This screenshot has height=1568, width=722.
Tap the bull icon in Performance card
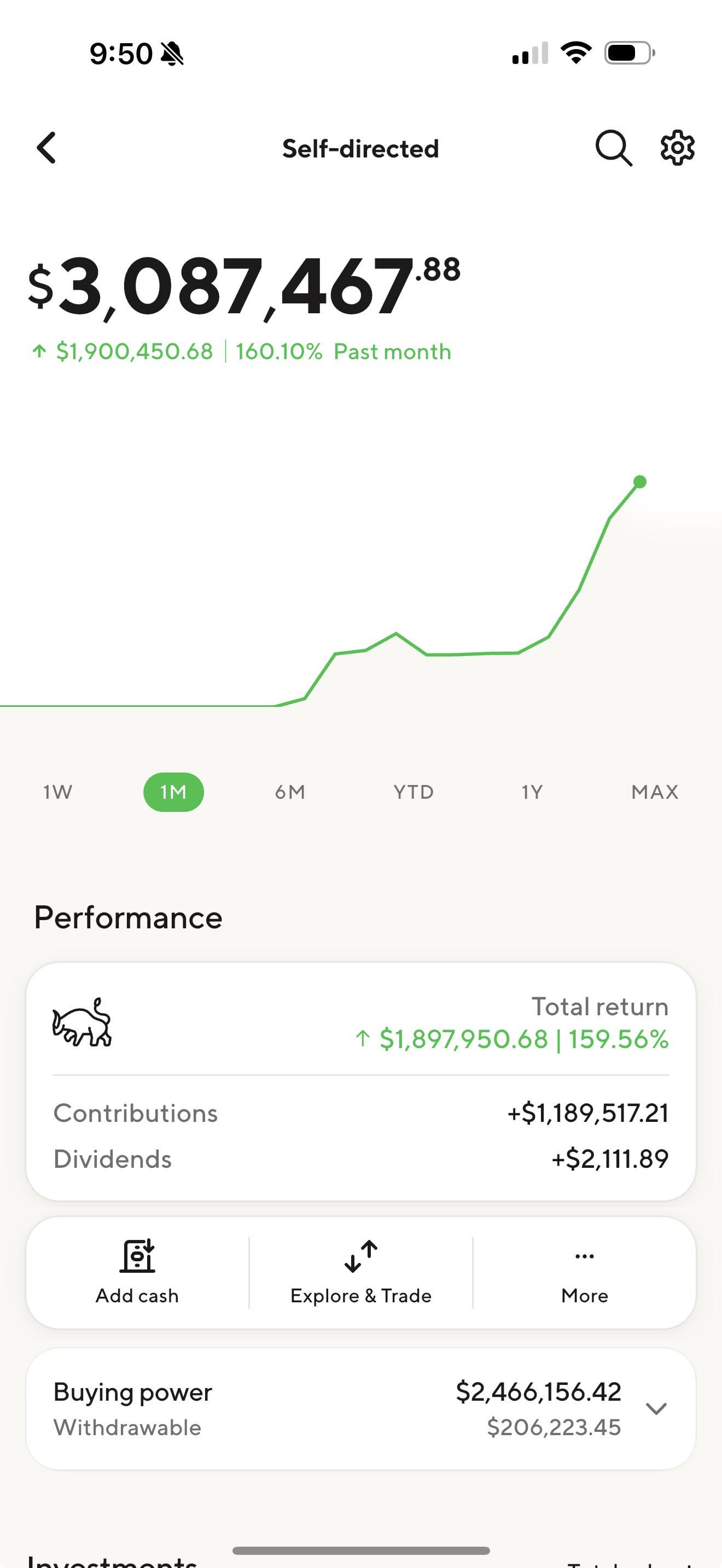82,1022
